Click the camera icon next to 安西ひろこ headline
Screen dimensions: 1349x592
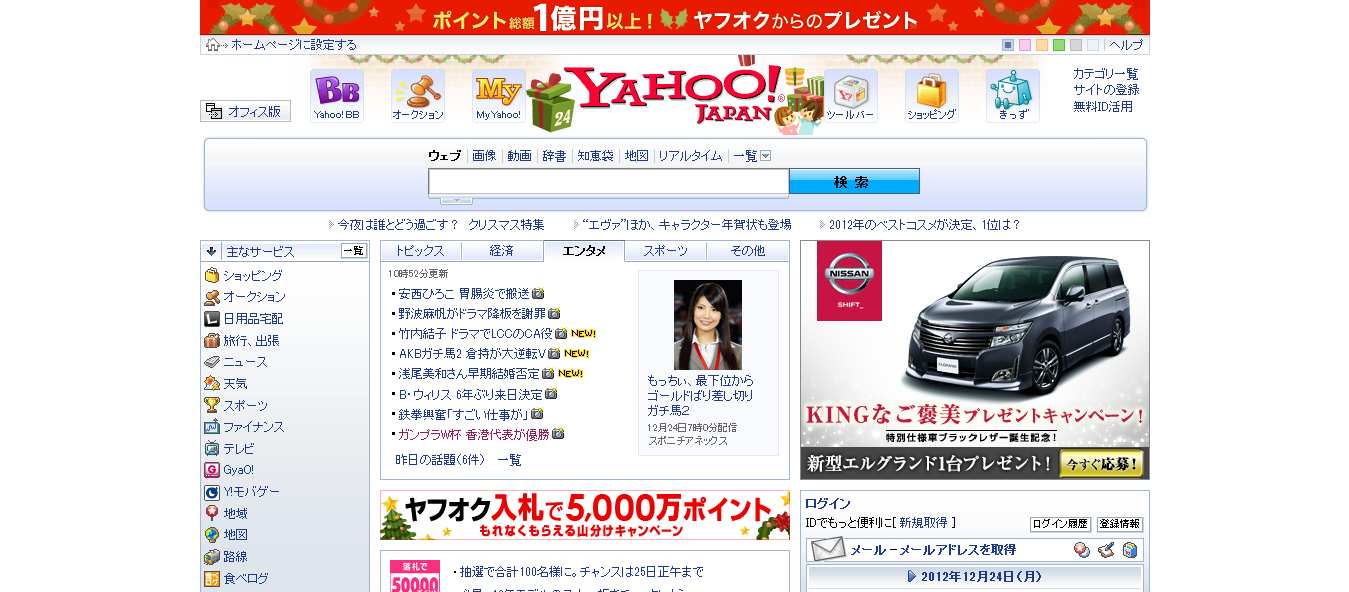(538, 294)
